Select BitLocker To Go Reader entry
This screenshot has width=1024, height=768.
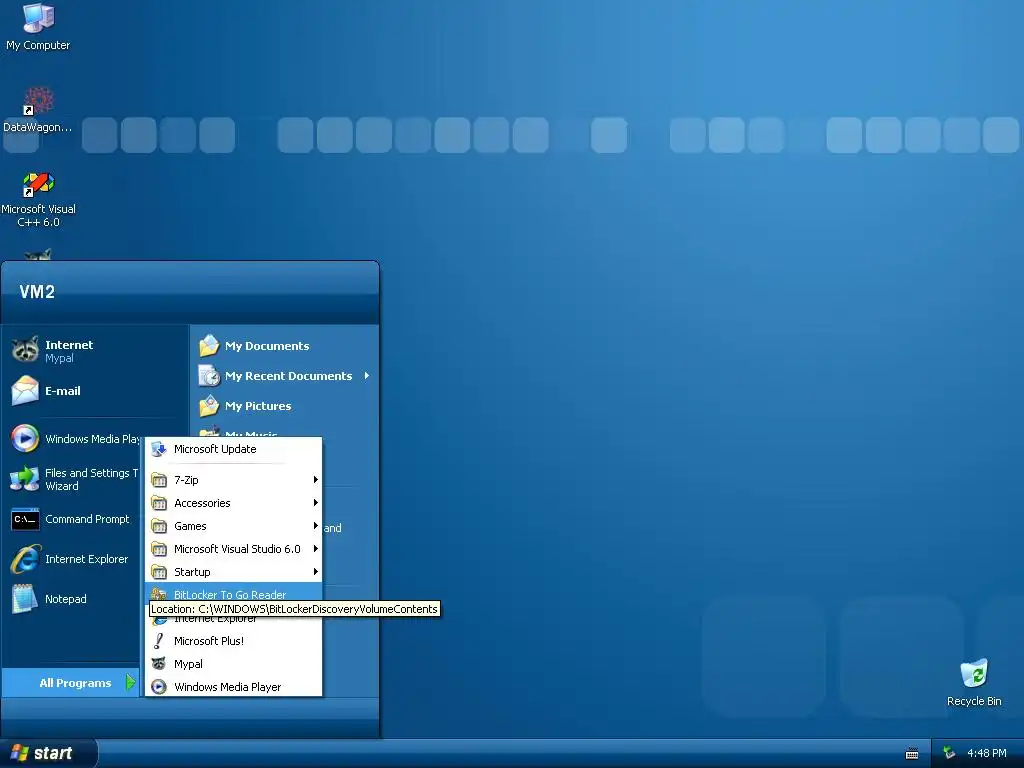point(233,592)
